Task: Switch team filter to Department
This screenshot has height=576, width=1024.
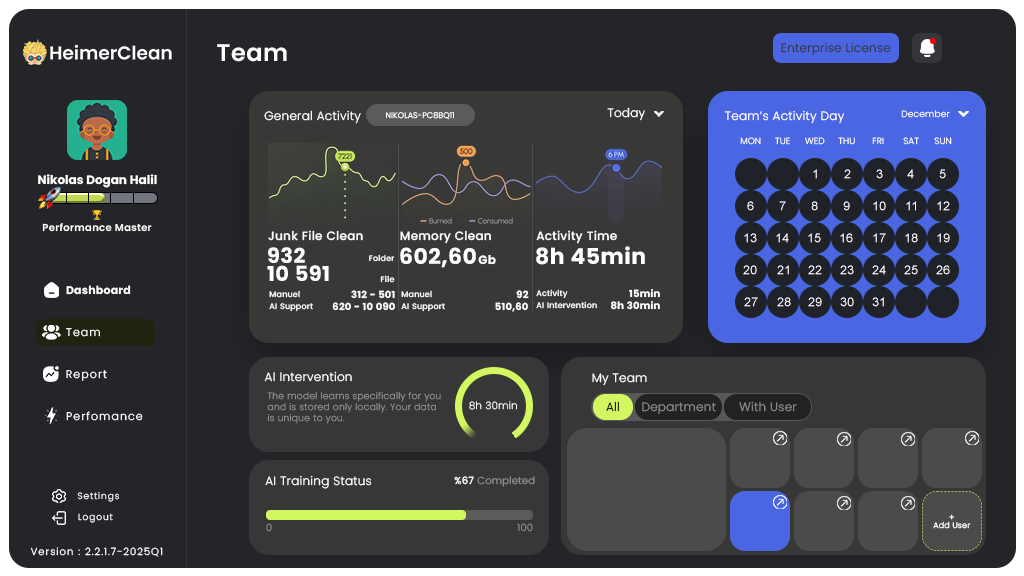Action: click(x=678, y=407)
